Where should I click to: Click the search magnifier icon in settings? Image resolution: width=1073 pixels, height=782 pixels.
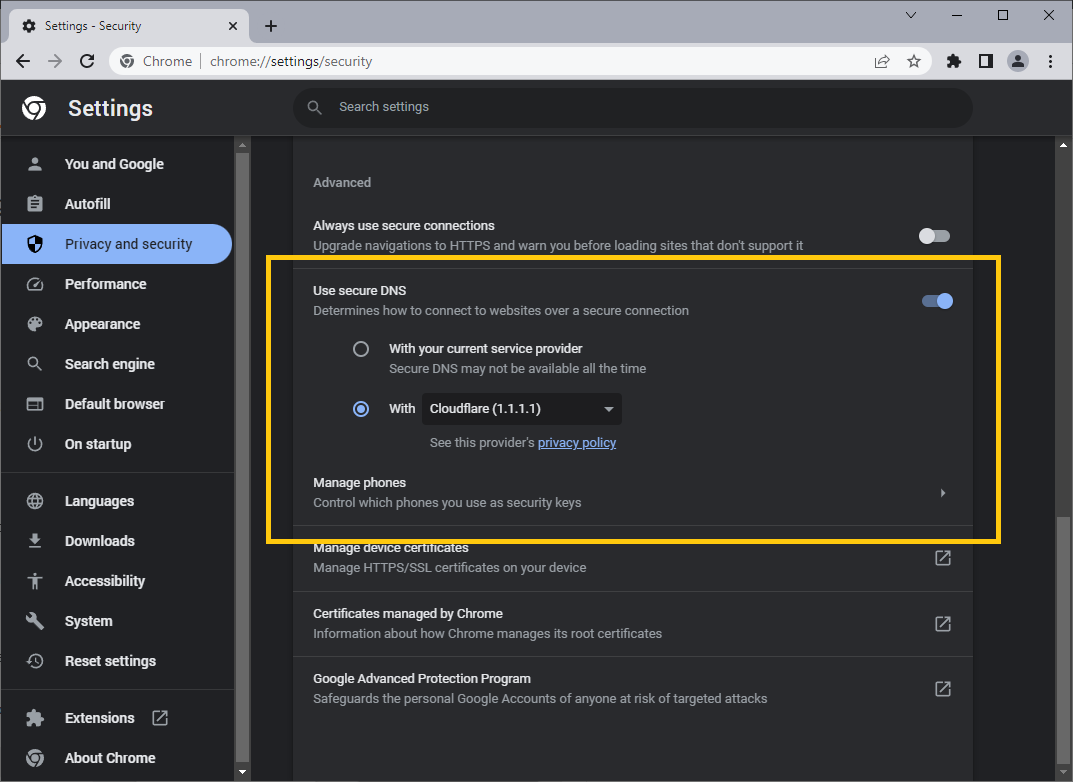(315, 107)
